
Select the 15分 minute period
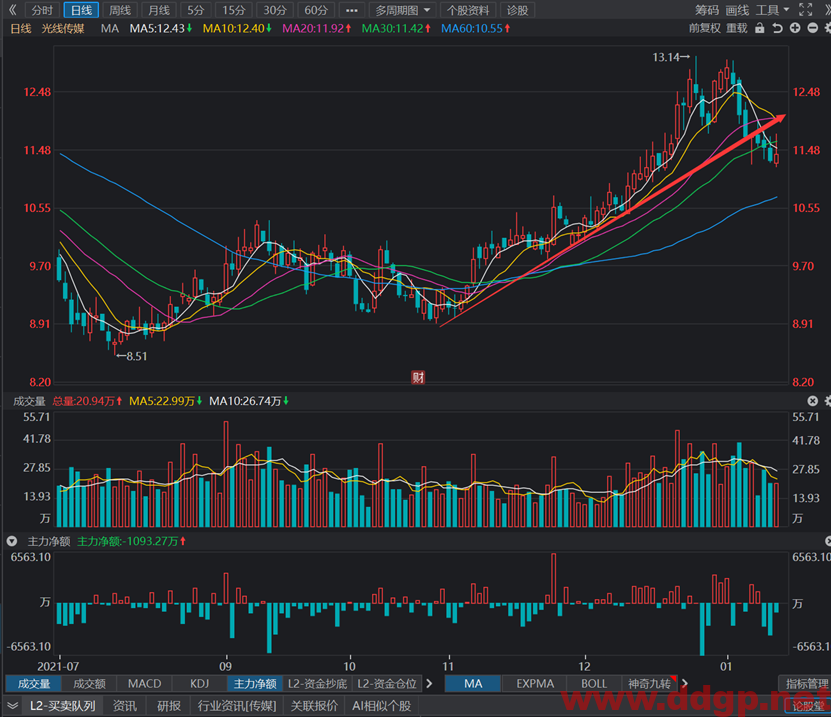(234, 10)
